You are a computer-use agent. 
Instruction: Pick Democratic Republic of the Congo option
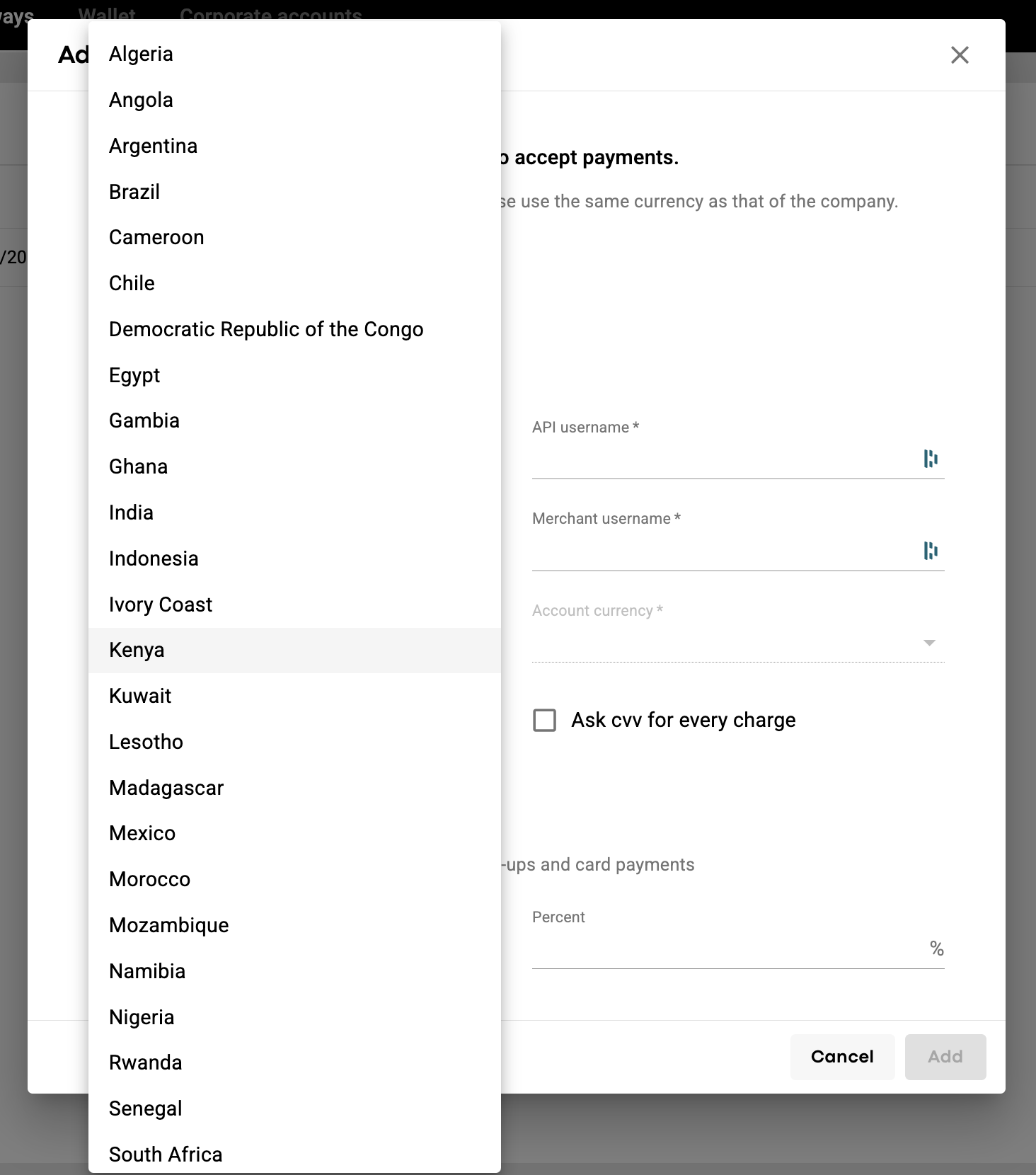(x=266, y=329)
